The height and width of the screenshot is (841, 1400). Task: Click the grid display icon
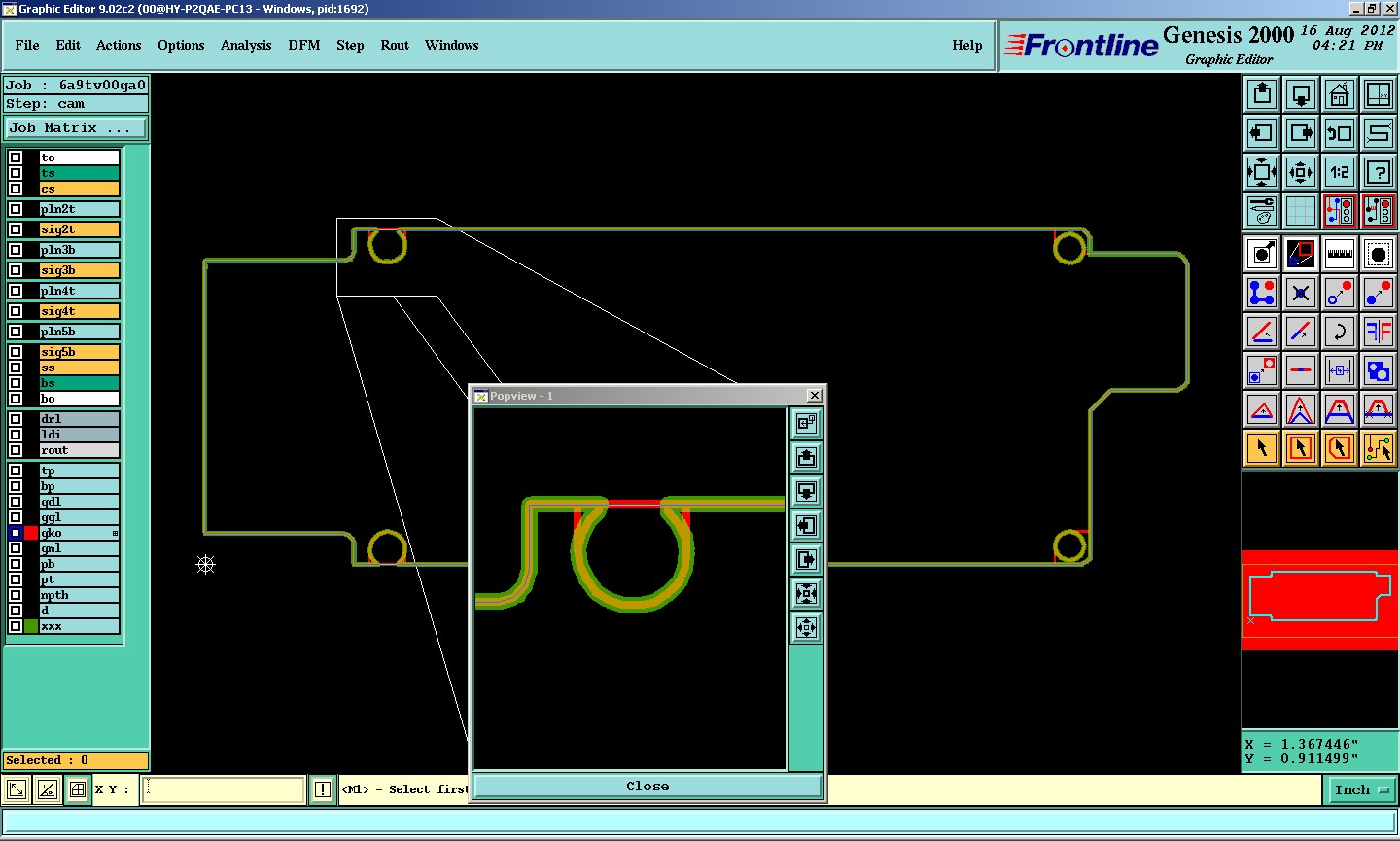pos(1301,211)
